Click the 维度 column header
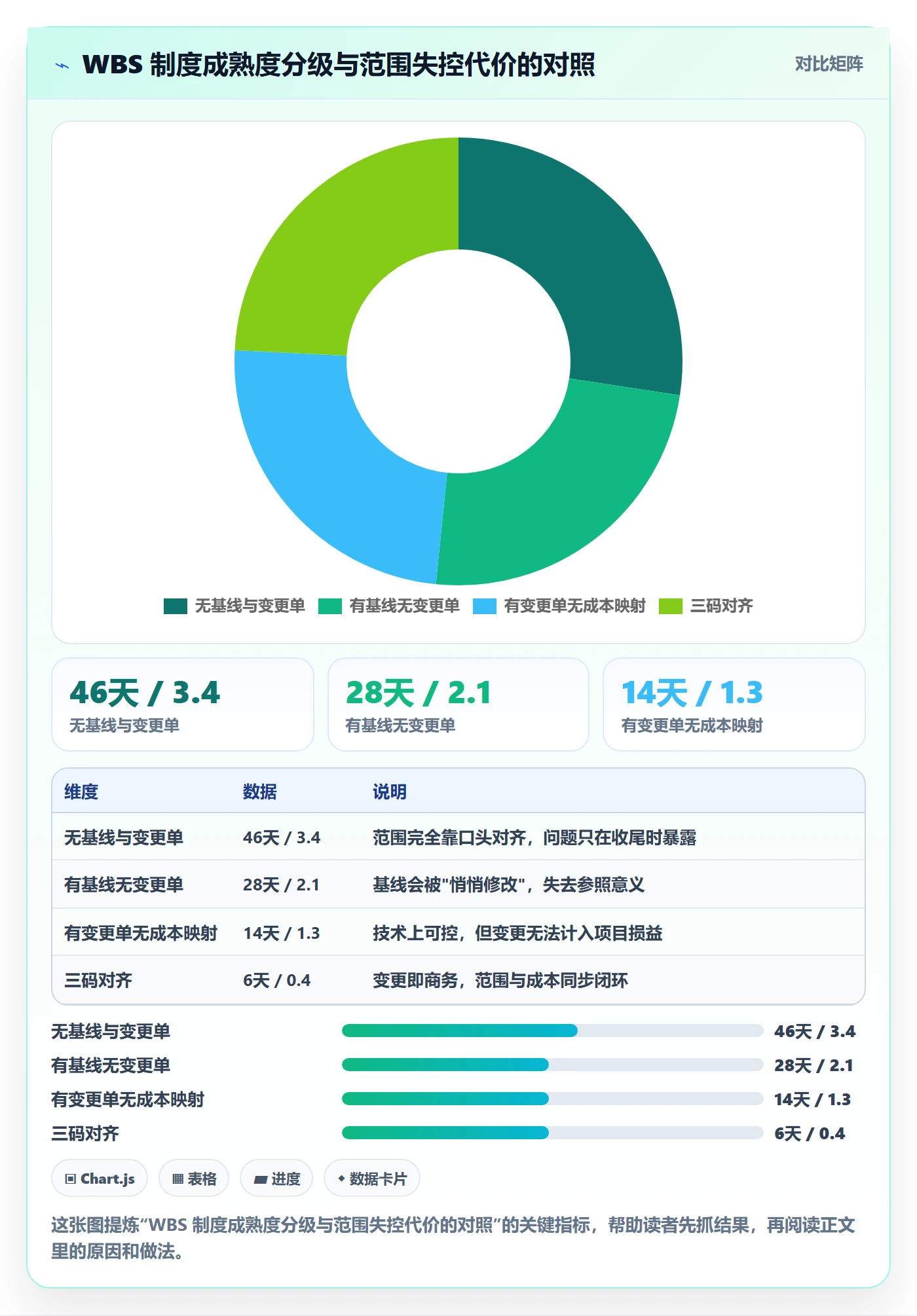Screen dimensions: 917x1316 point(81,792)
